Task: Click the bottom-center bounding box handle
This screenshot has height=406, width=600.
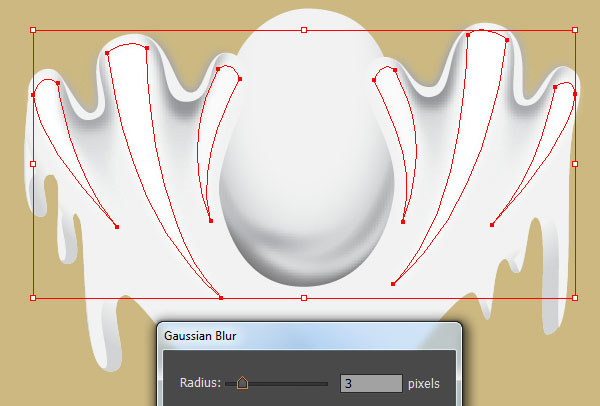Action: tap(304, 298)
